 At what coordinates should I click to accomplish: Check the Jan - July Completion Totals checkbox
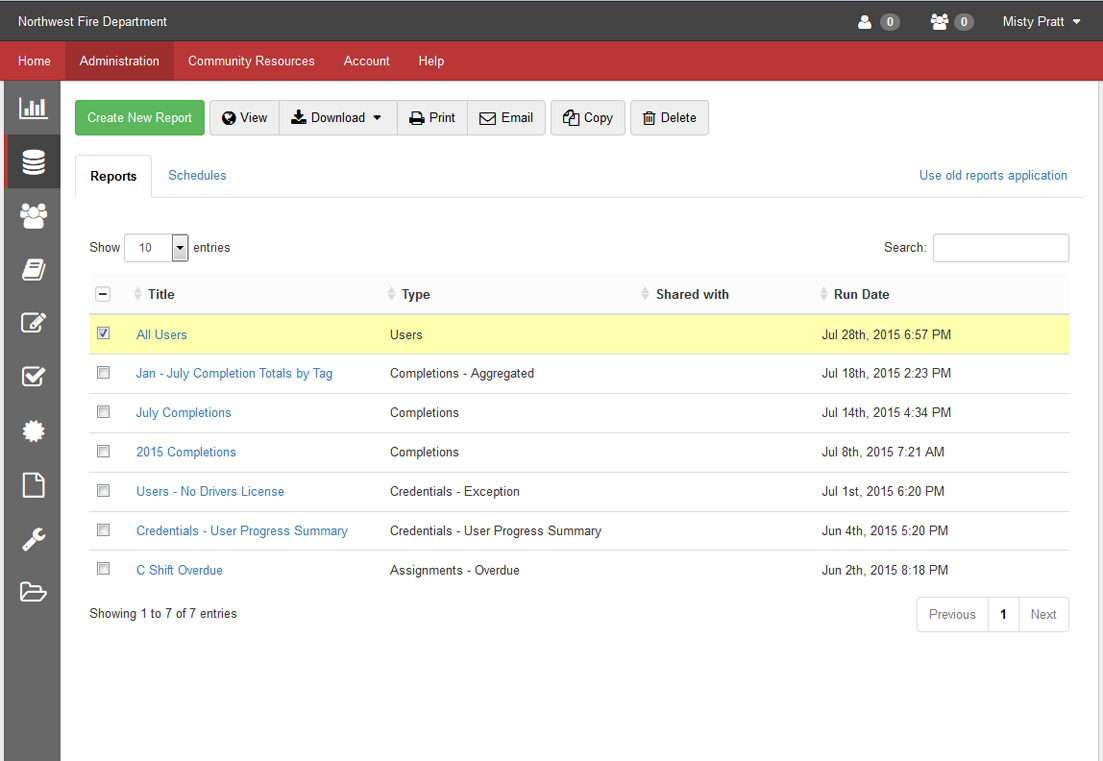(103, 373)
